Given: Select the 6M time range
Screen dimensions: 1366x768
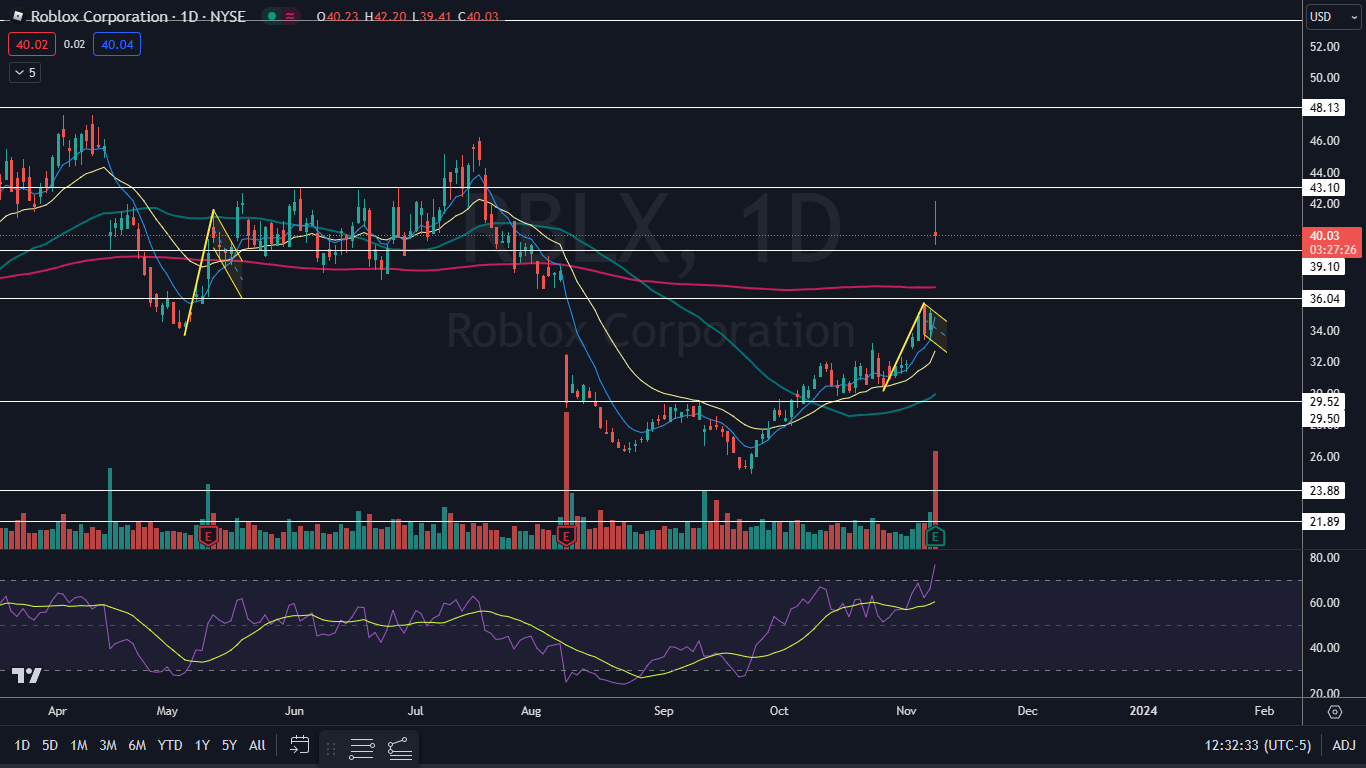Looking at the screenshot, I should [x=138, y=745].
